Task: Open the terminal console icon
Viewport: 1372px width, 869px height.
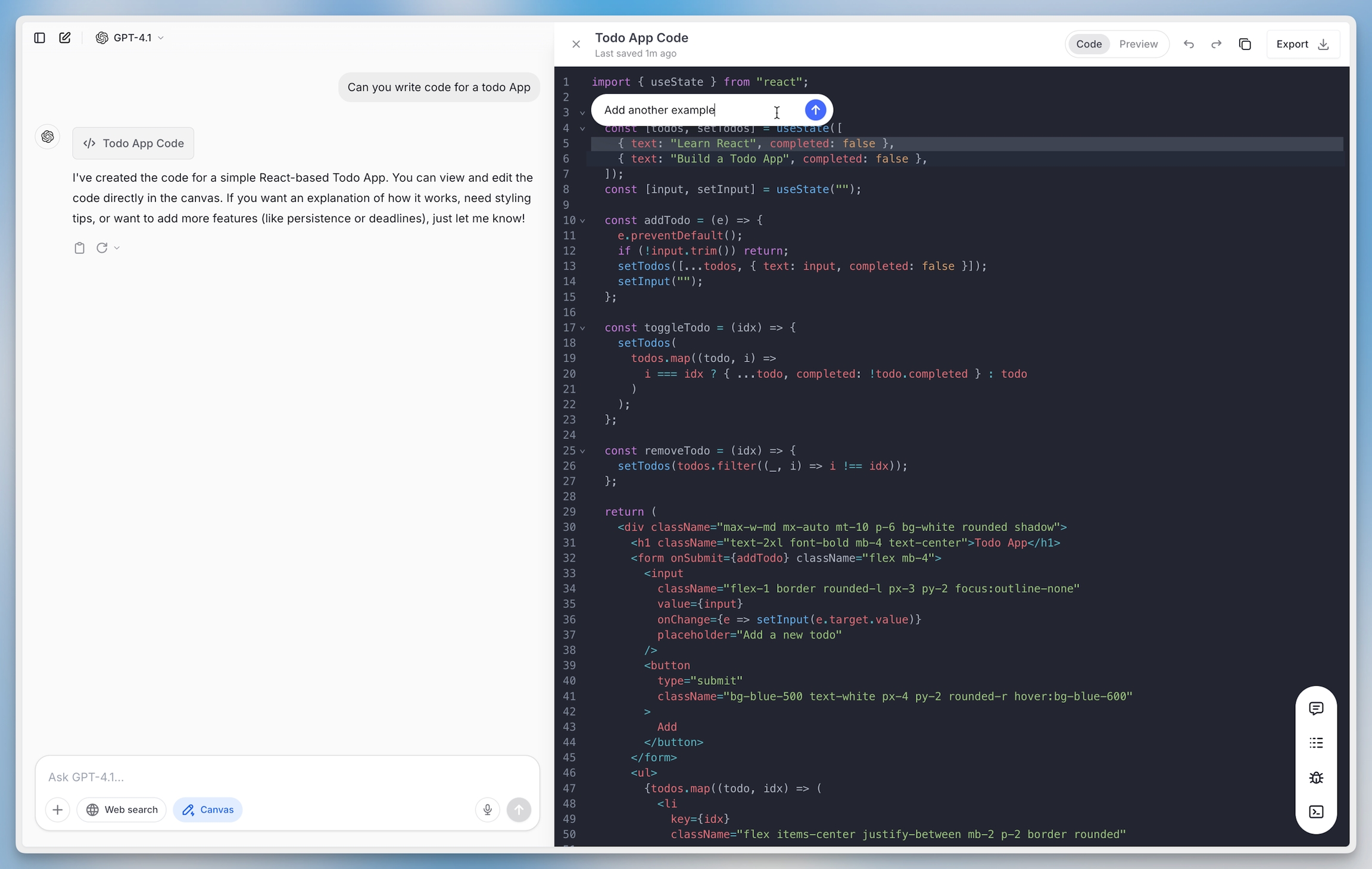Action: point(1316,812)
